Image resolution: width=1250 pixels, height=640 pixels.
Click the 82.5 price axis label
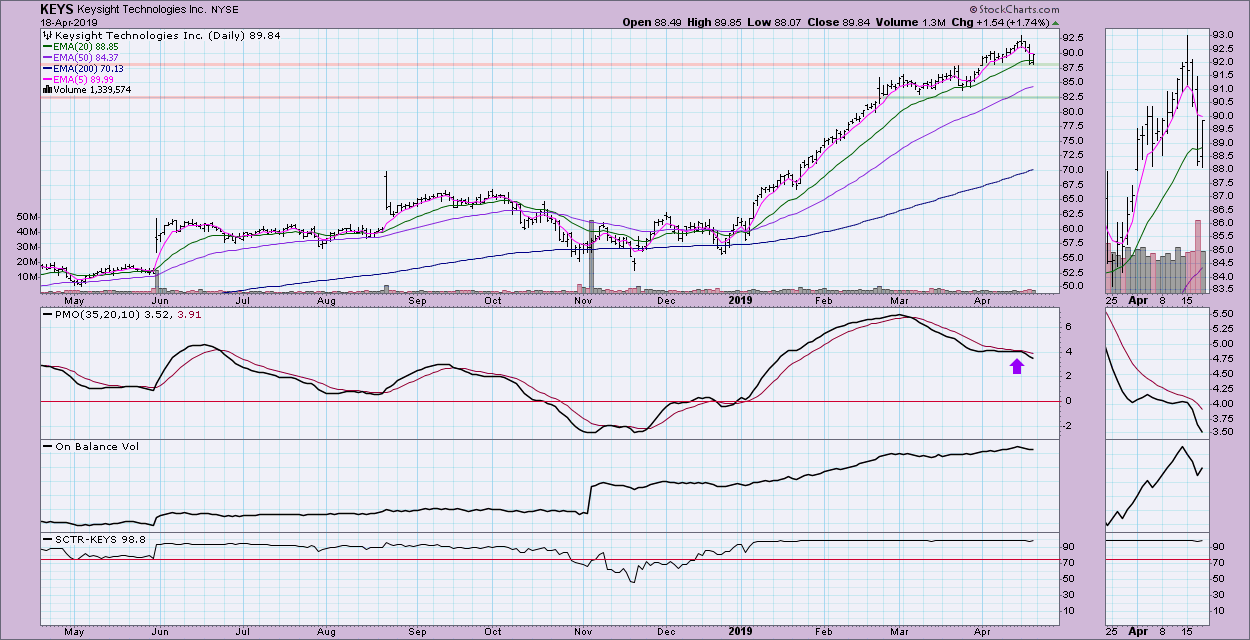(1074, 97)
